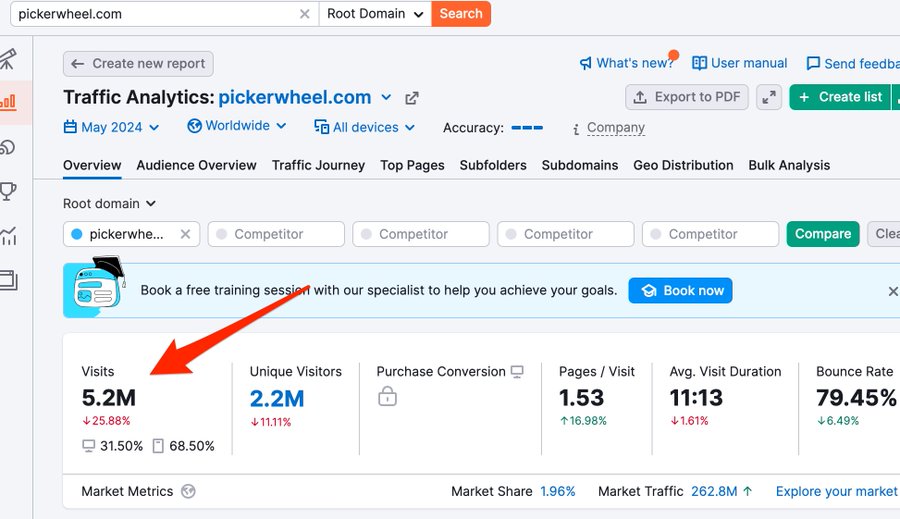Switch to Audience Overview tab
The height and width of the screenshot is (519, 900).
(x=196, y=165)
